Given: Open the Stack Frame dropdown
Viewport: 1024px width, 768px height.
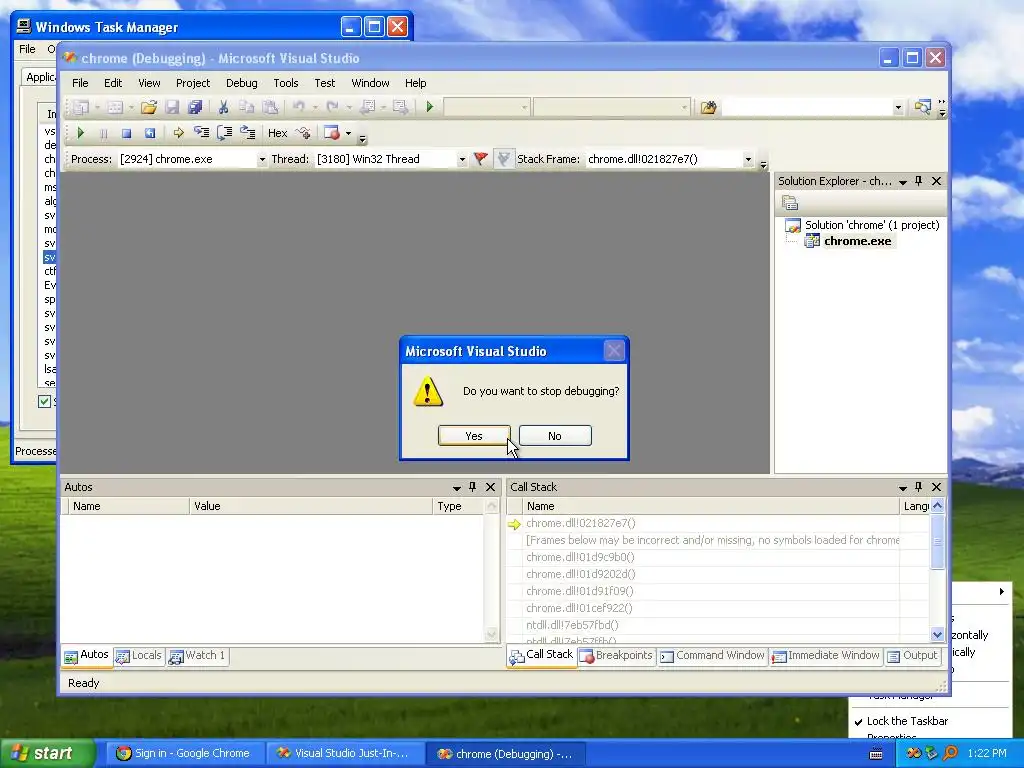Looking at the screenshot, I should click(x=748, y=159).
